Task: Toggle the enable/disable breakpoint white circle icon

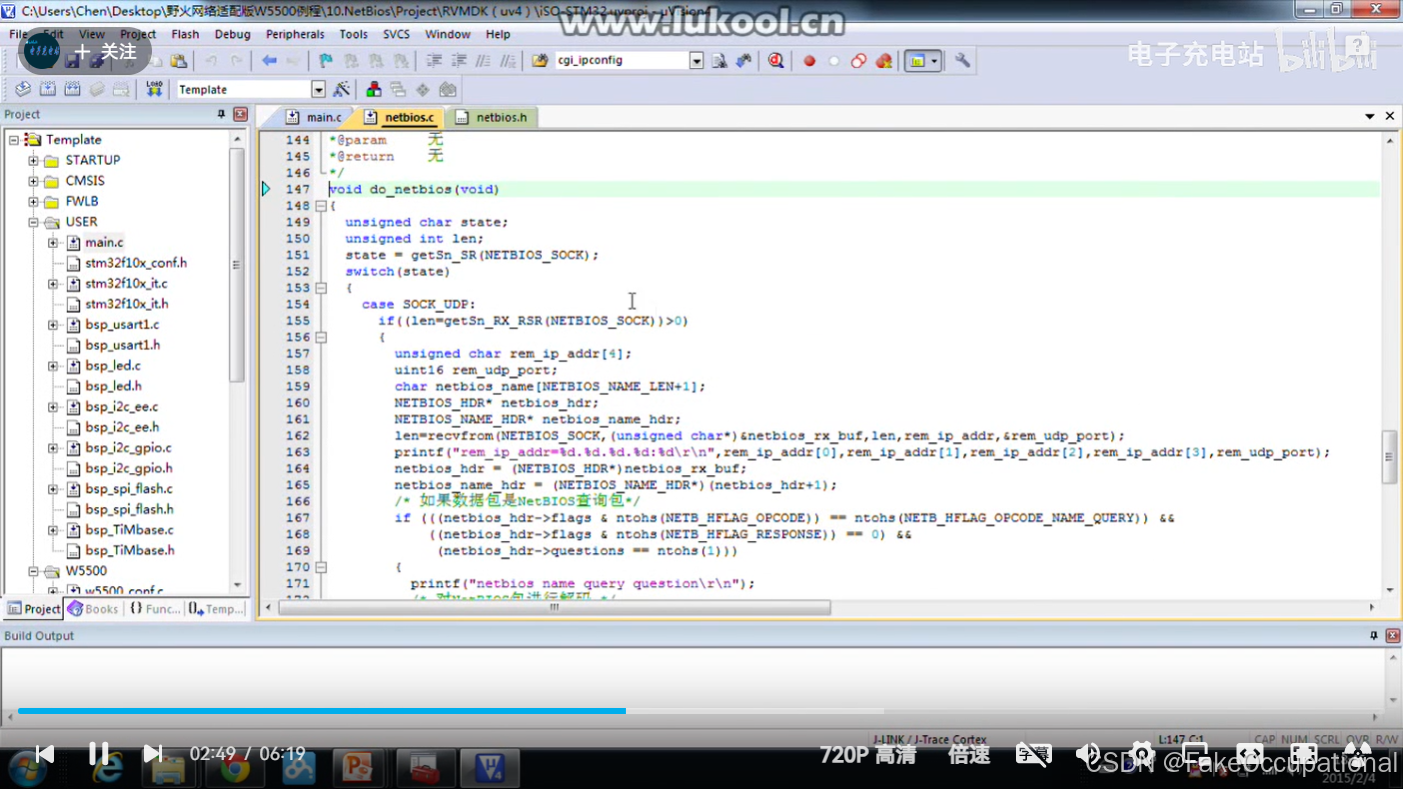Action: (834, 61)
